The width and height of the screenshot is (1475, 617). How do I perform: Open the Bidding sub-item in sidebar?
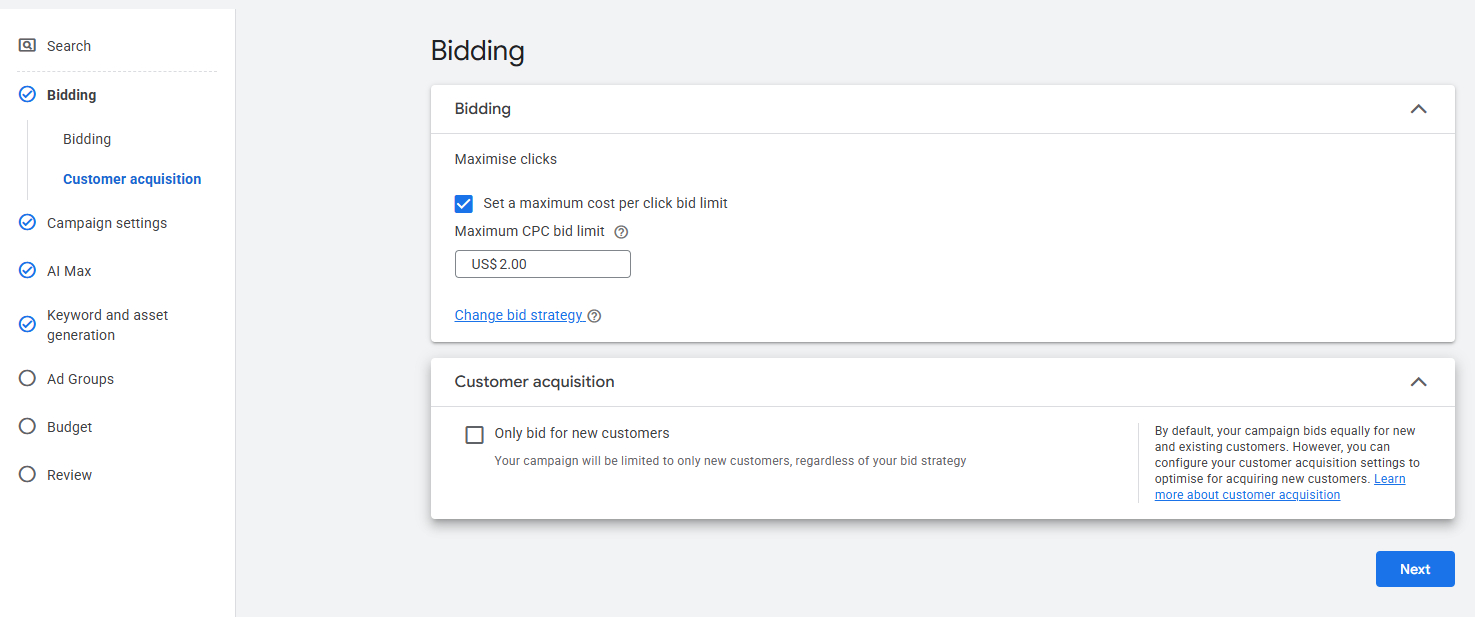click(87, 139)
